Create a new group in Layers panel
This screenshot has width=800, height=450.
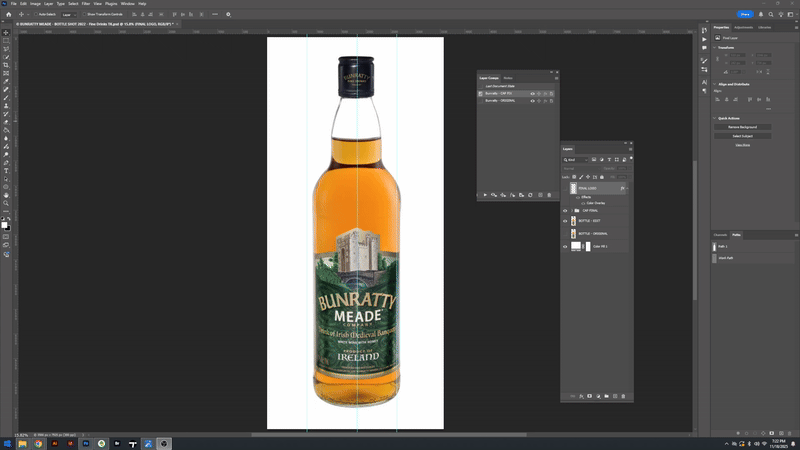[x=606, y=396]
